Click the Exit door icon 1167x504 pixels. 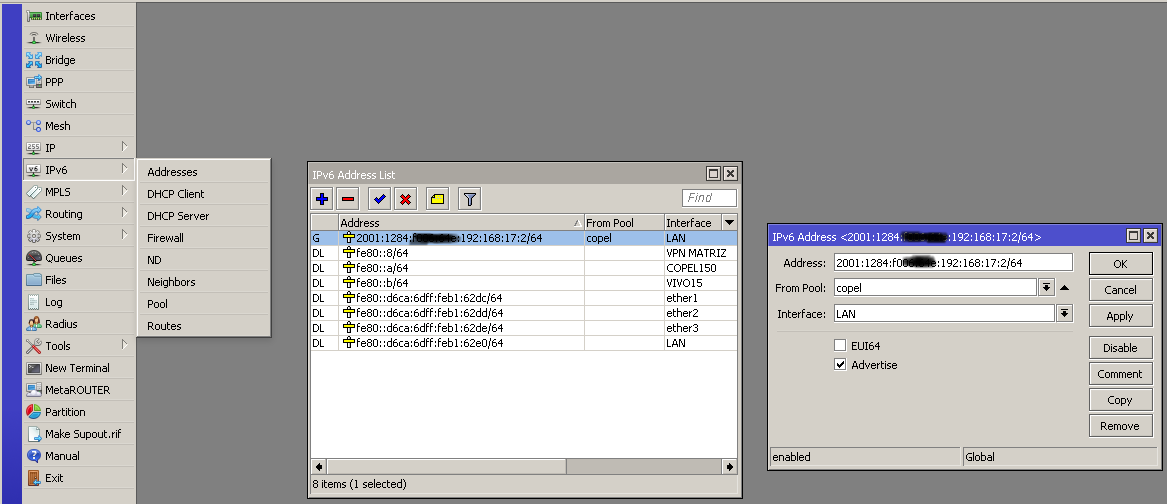click(33, 478)
